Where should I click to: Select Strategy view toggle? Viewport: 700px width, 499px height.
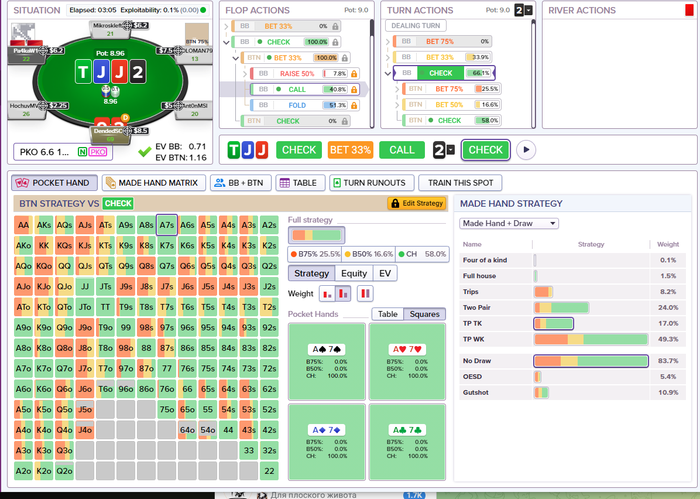(x=312, y=273)
